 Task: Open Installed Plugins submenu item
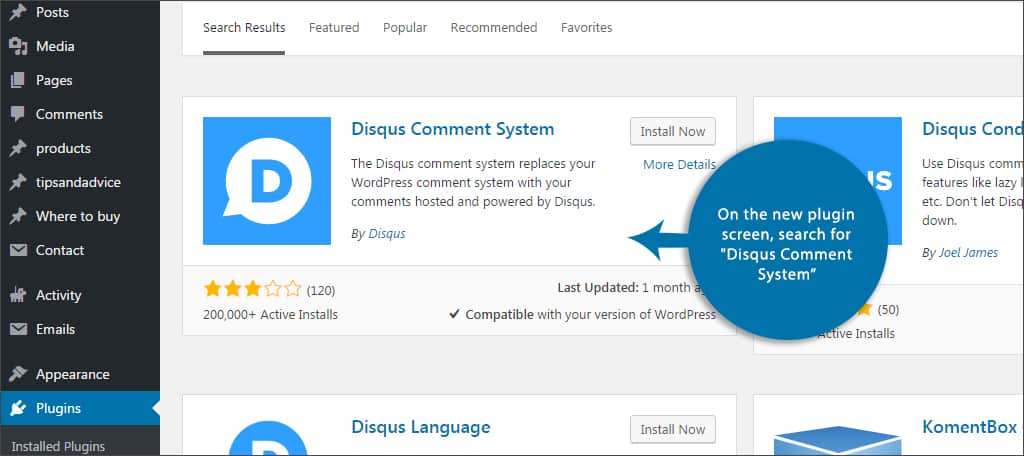tap(58, 447)
